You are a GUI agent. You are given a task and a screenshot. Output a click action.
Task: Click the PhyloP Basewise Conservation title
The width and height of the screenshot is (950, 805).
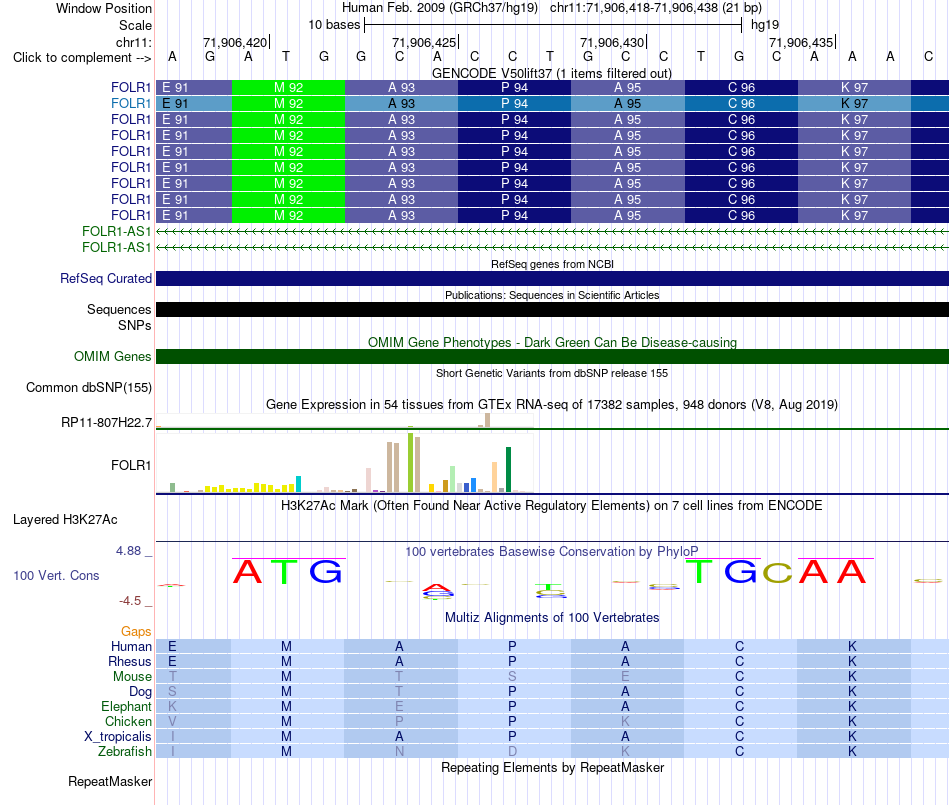click(552, 551)
